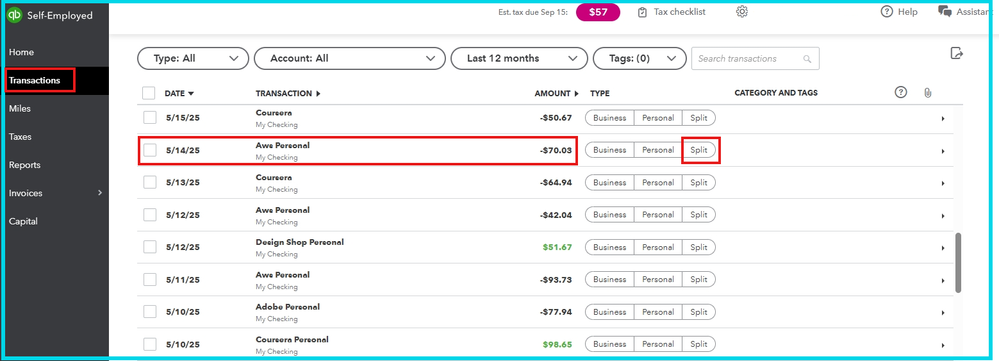
Task: Mark 5/15/25 Coursera as Business
Action: 610,118
